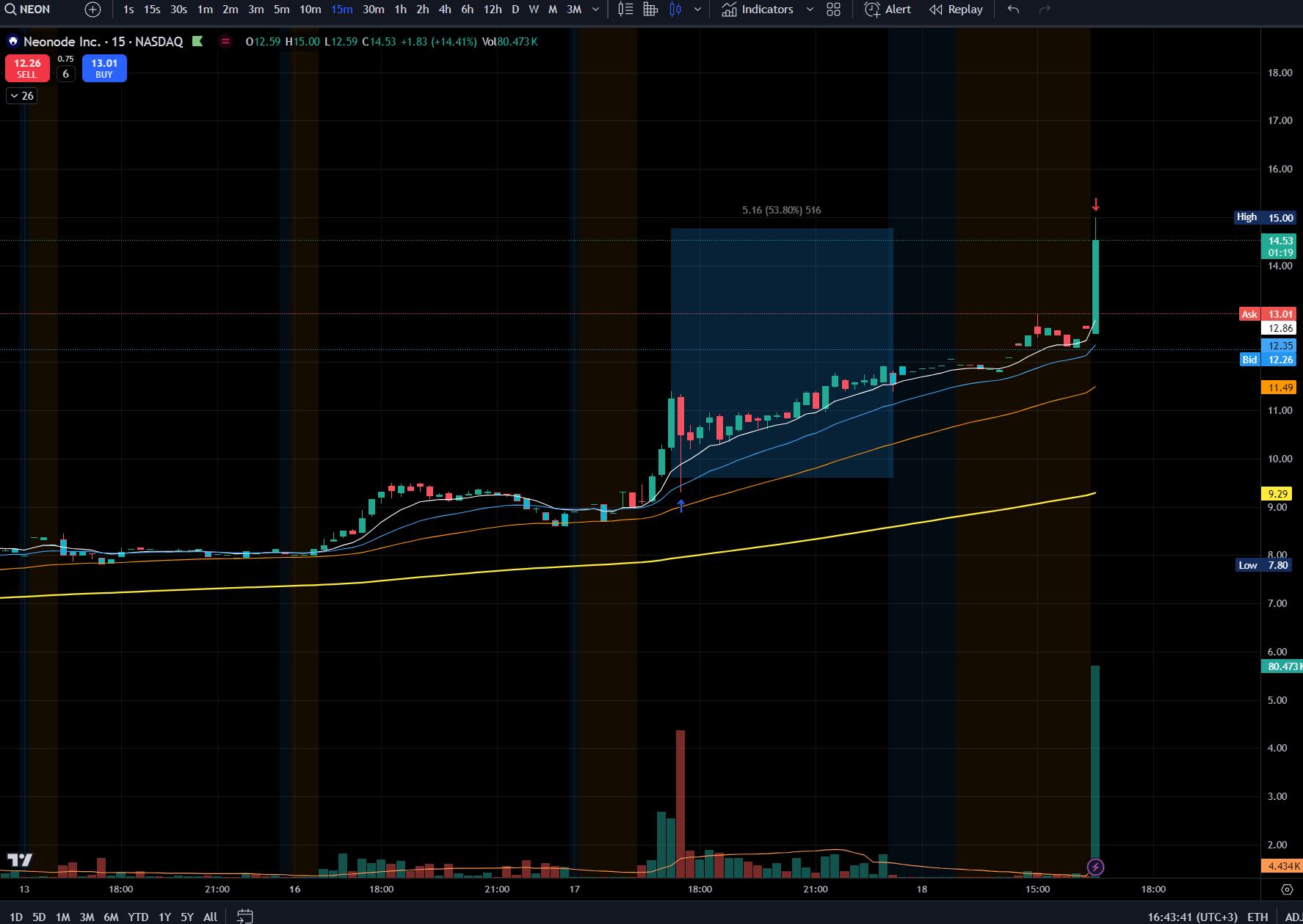
Task: Click the TradingView logo on the chart
Action: (x=20, y=860)
